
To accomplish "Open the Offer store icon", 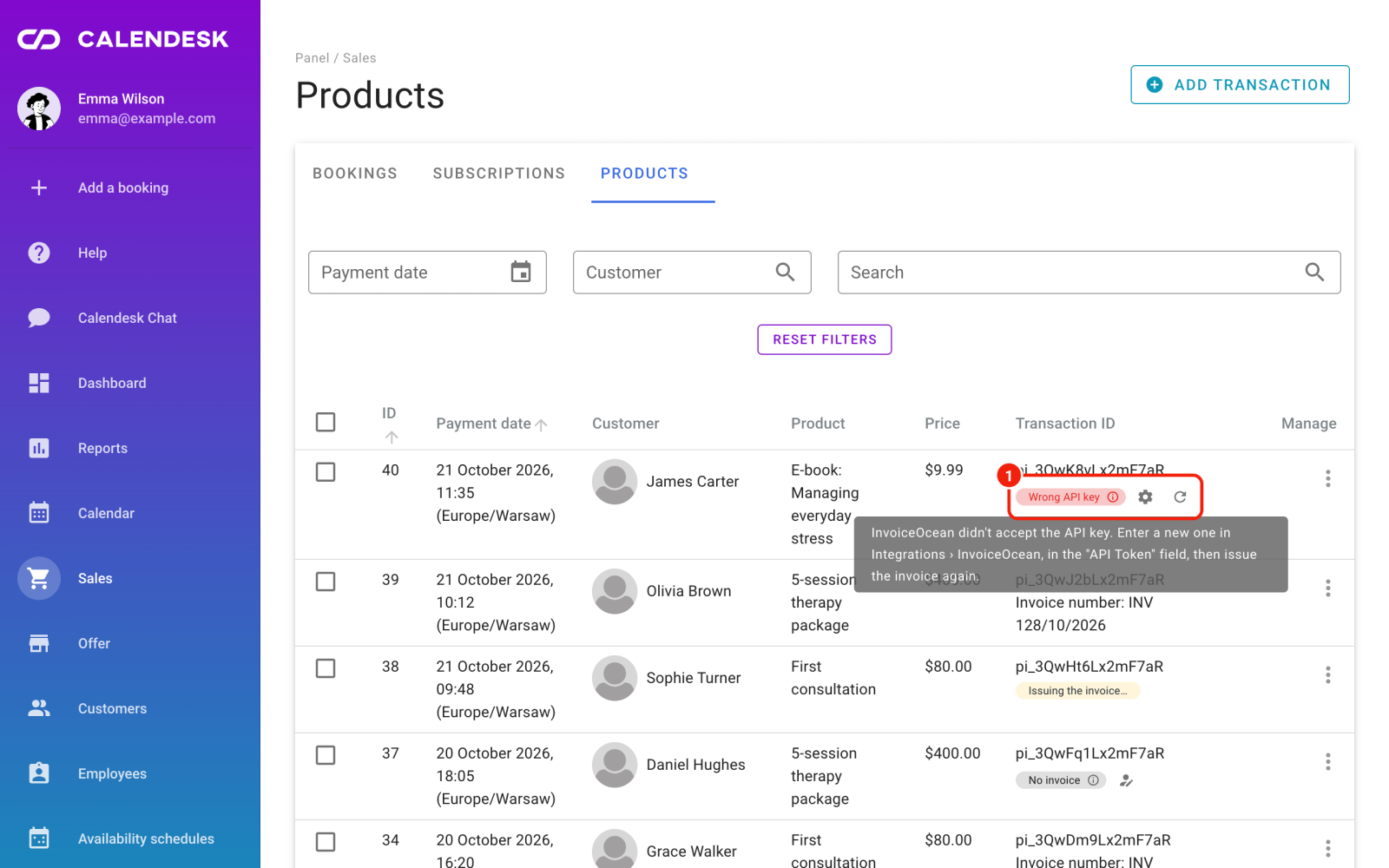I will pyautogui.click(x=39, y=643).
